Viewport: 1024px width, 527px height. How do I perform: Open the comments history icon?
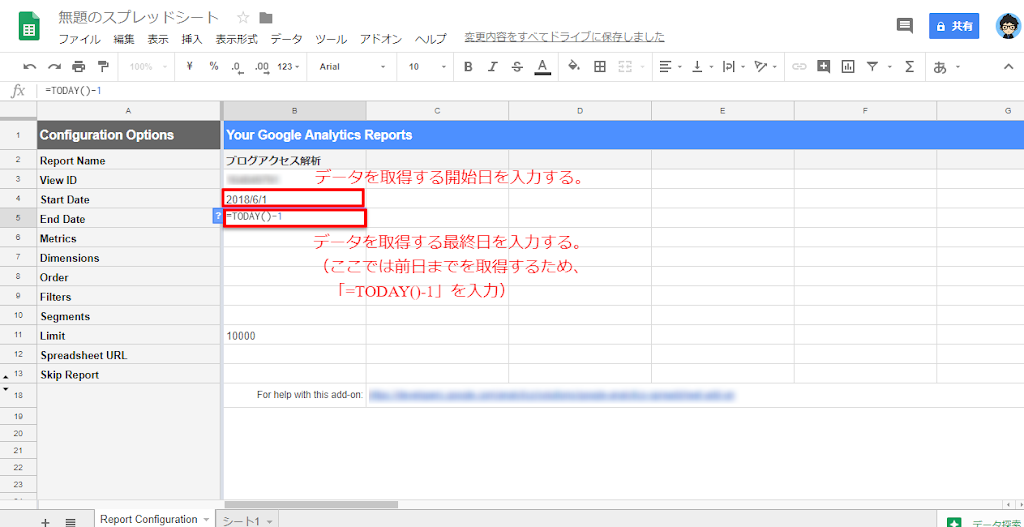tap(904, 26)
